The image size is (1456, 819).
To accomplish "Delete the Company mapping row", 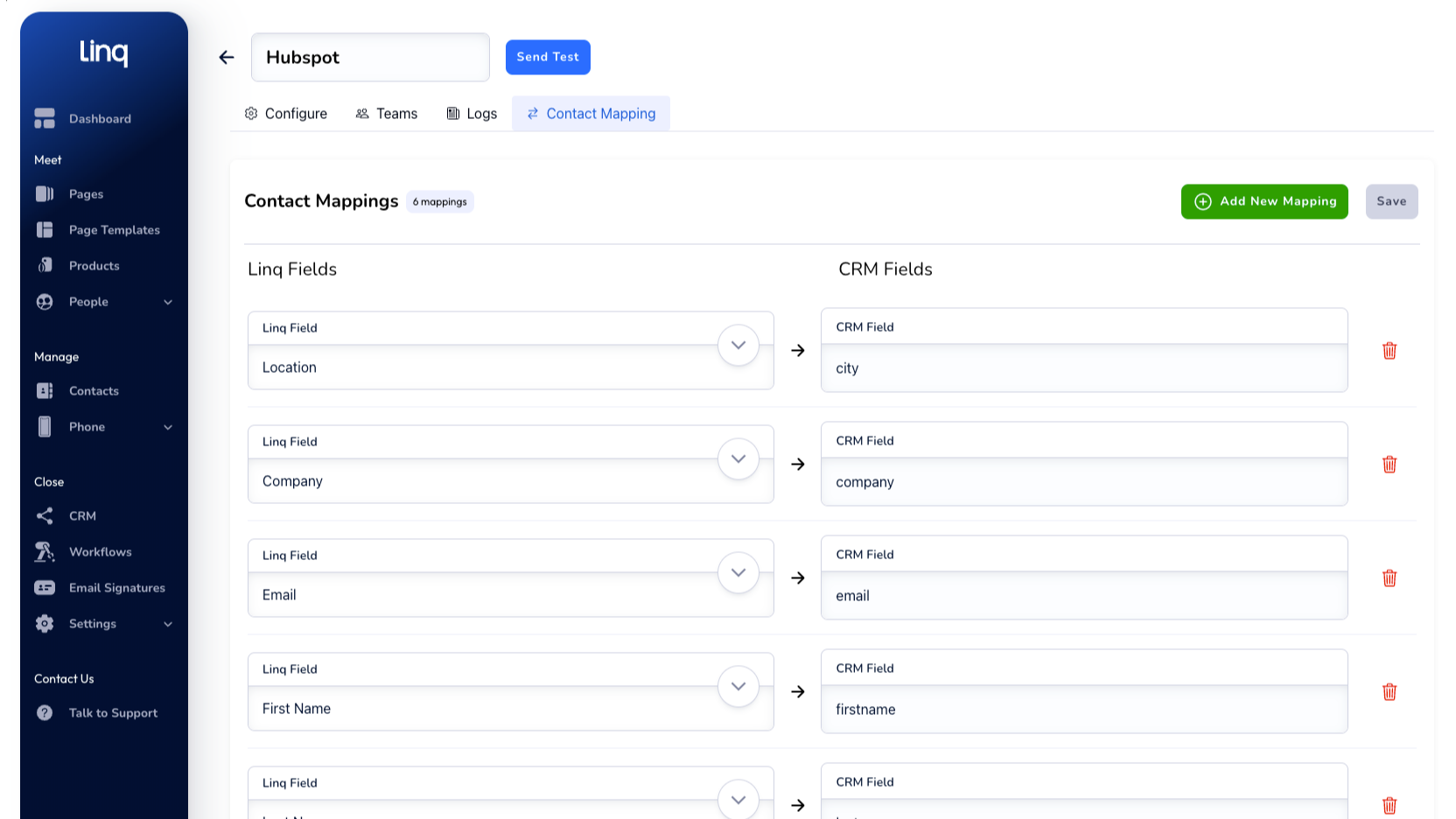I will point(1389,465).
